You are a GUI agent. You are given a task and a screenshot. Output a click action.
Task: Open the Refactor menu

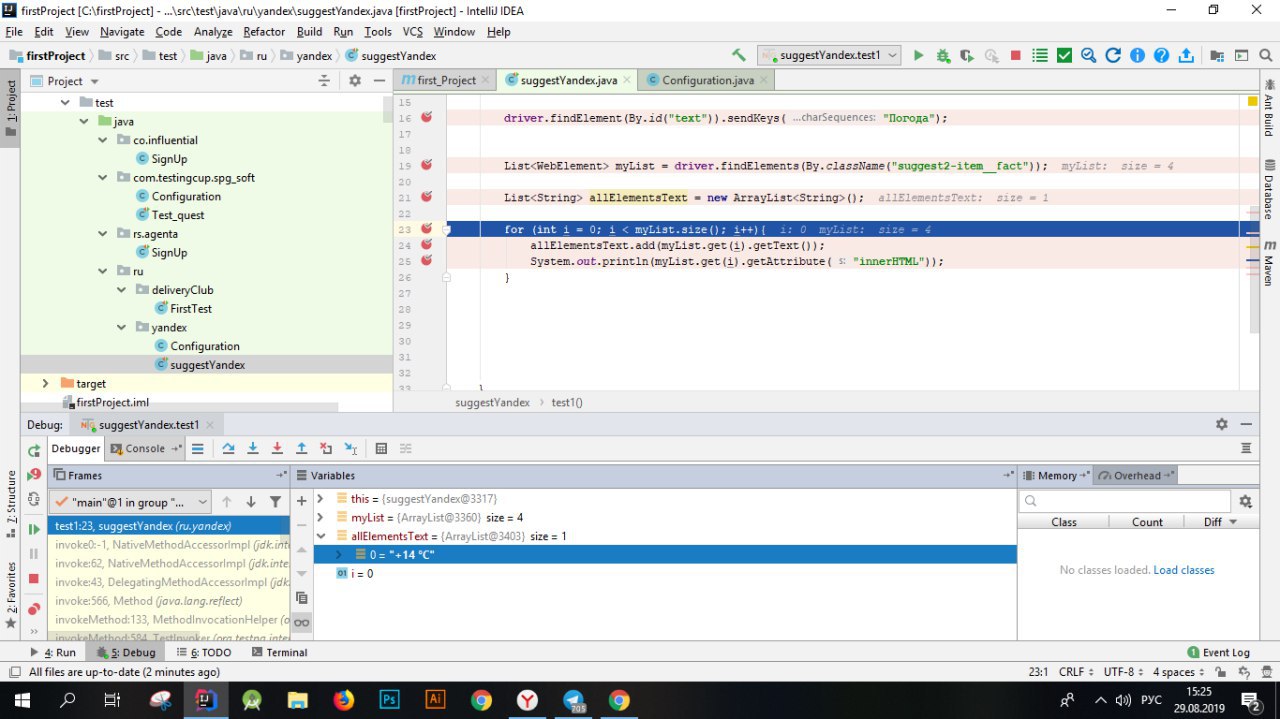click(x=264, y=32)
